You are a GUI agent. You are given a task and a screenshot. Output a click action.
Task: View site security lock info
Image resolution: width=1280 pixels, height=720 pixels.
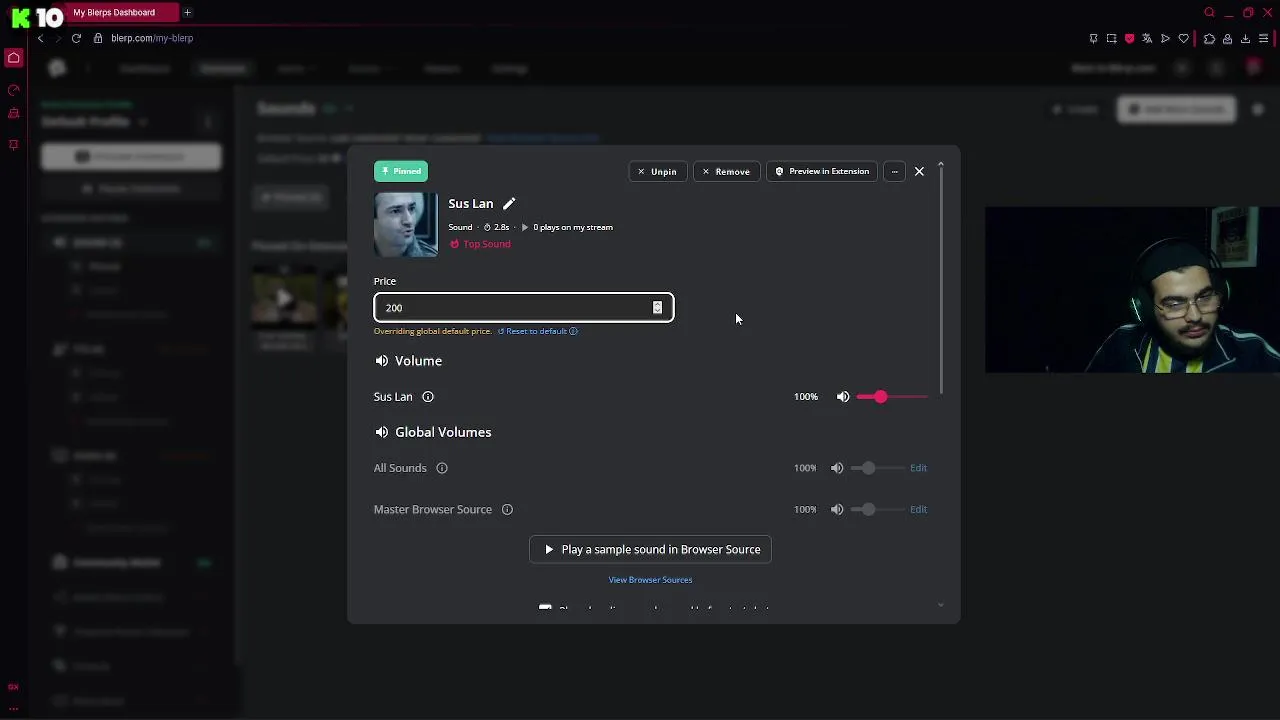(x=98, y=38)
